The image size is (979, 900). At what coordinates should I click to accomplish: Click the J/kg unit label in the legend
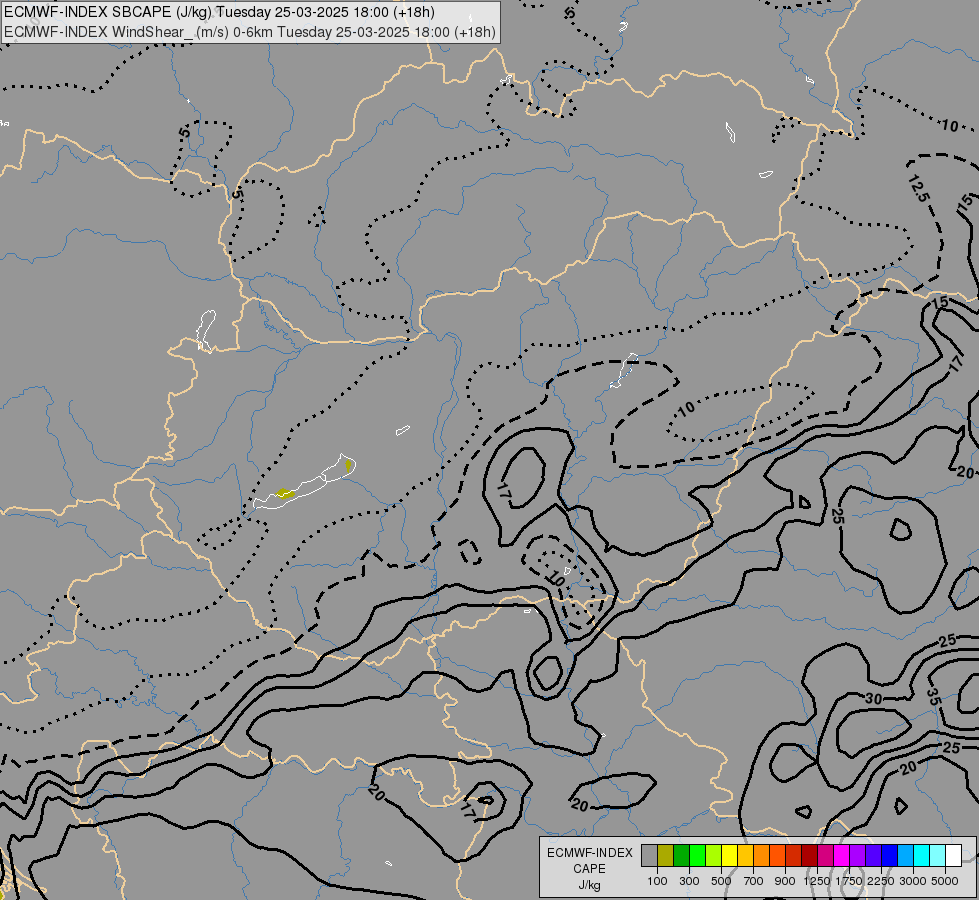click(x=589, y=885)
